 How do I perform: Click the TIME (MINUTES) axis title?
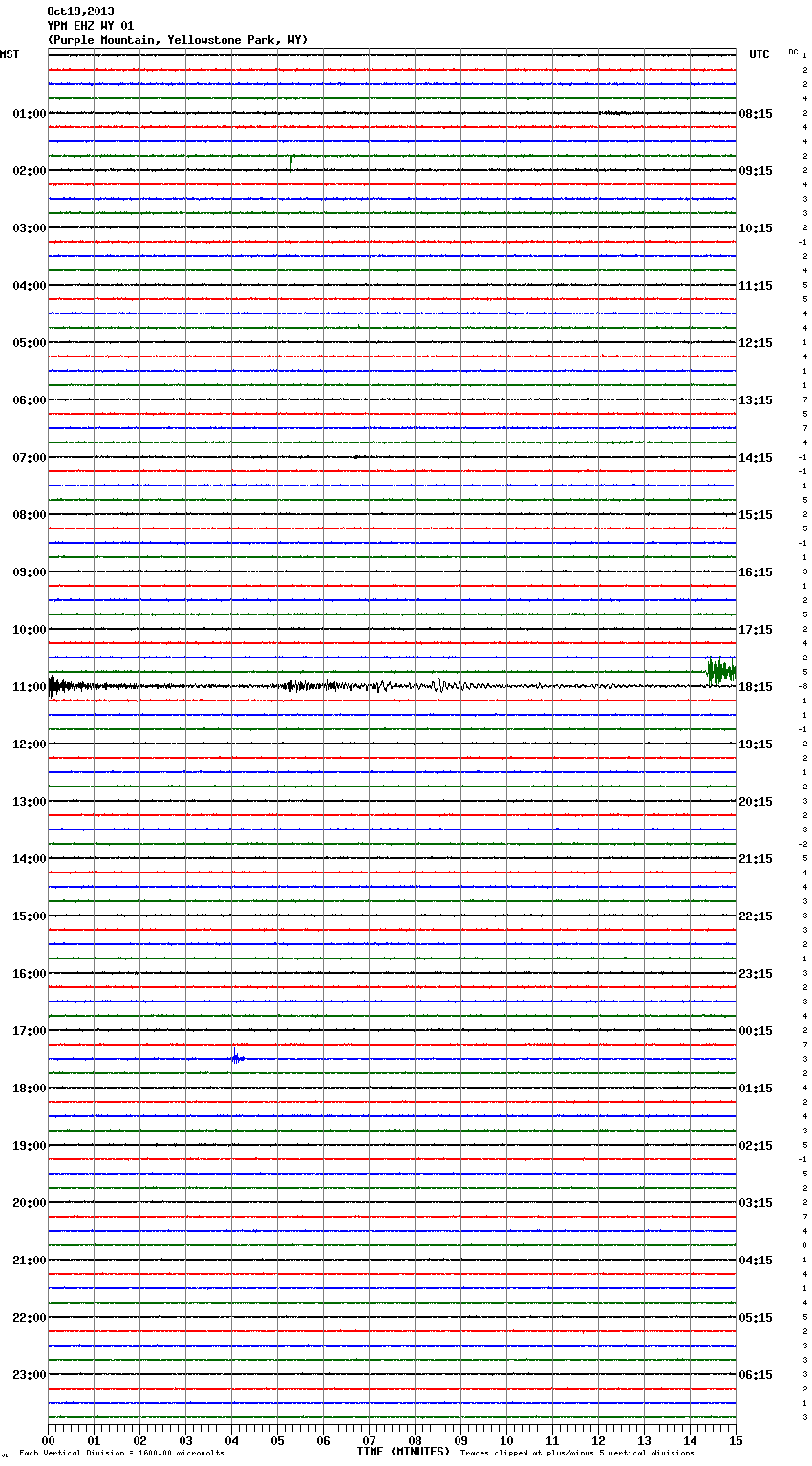(403, 1452)
